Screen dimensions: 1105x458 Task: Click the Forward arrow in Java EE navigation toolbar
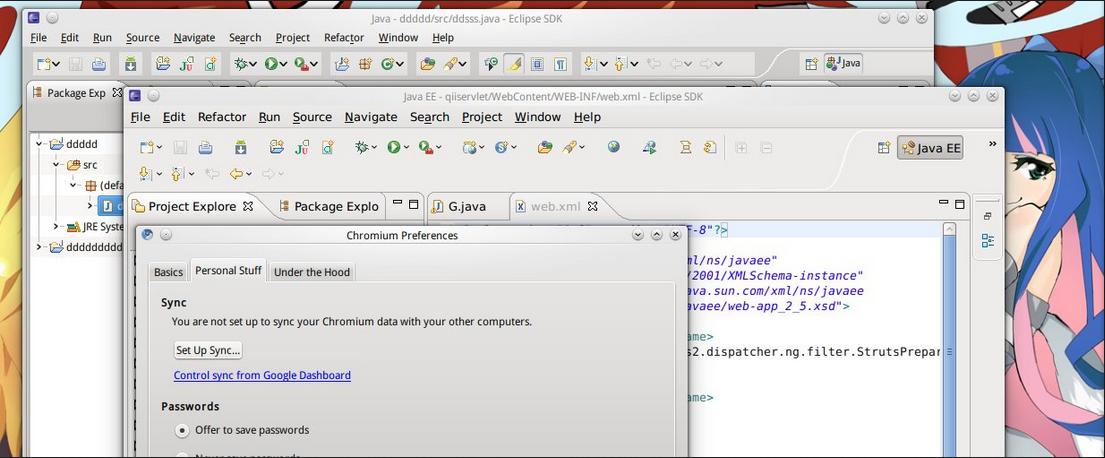point(268,173)
